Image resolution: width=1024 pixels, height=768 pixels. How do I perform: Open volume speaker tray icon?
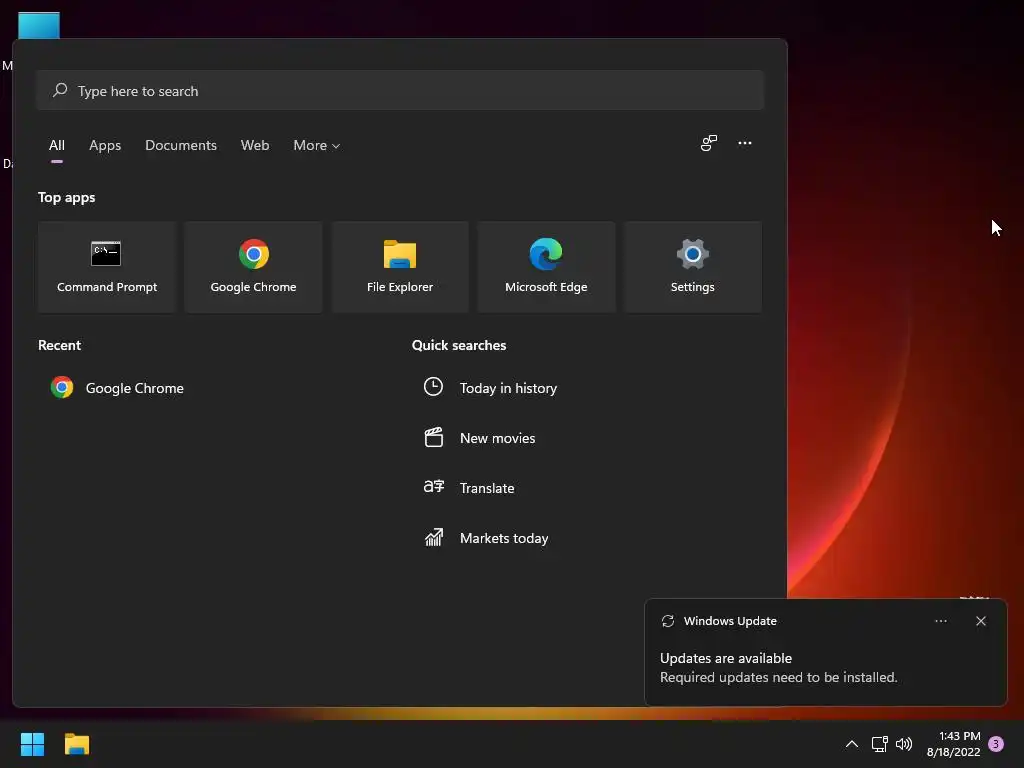coord(904,744)
